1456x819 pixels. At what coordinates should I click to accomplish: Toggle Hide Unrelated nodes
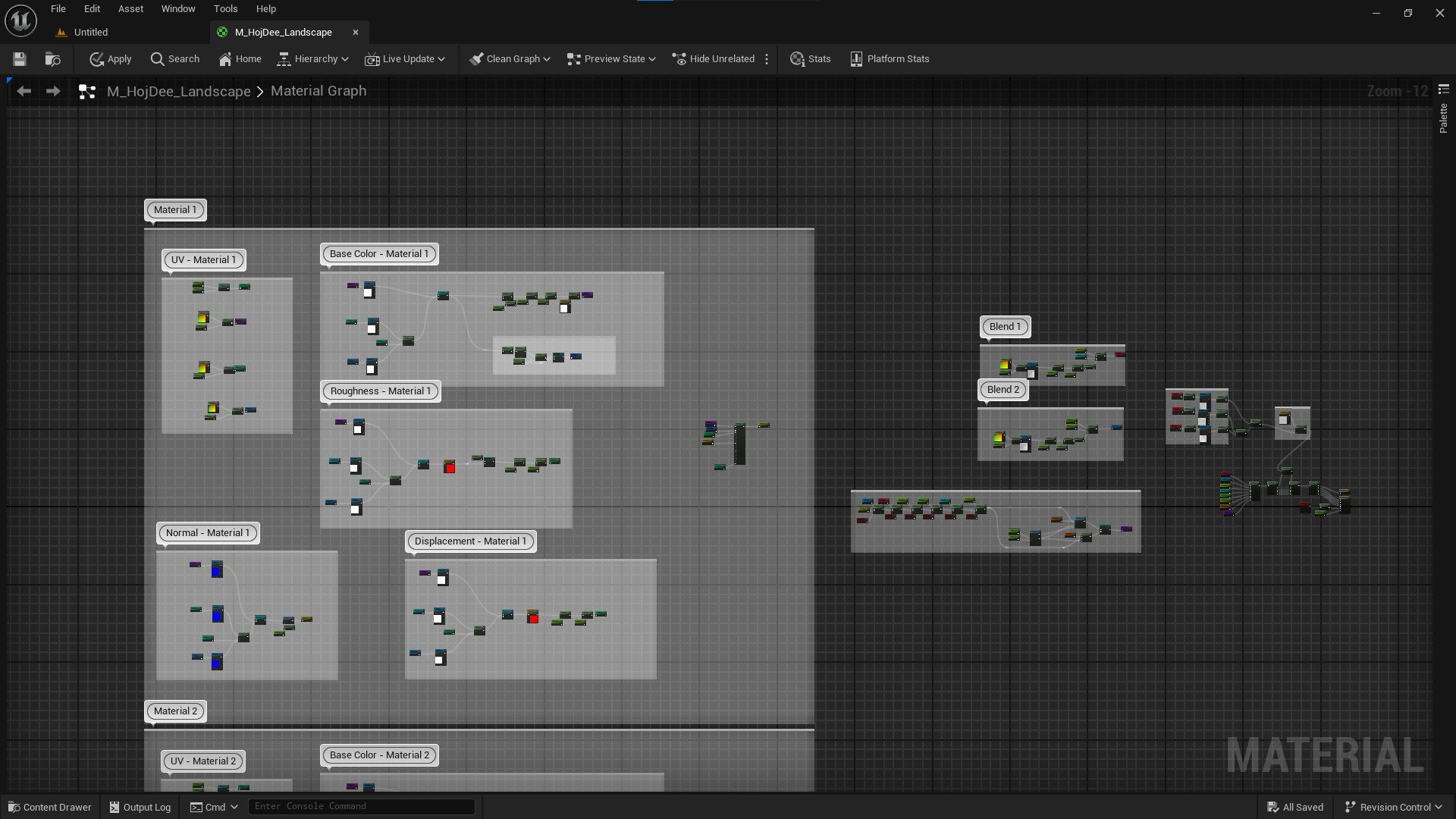click(713, 59)
